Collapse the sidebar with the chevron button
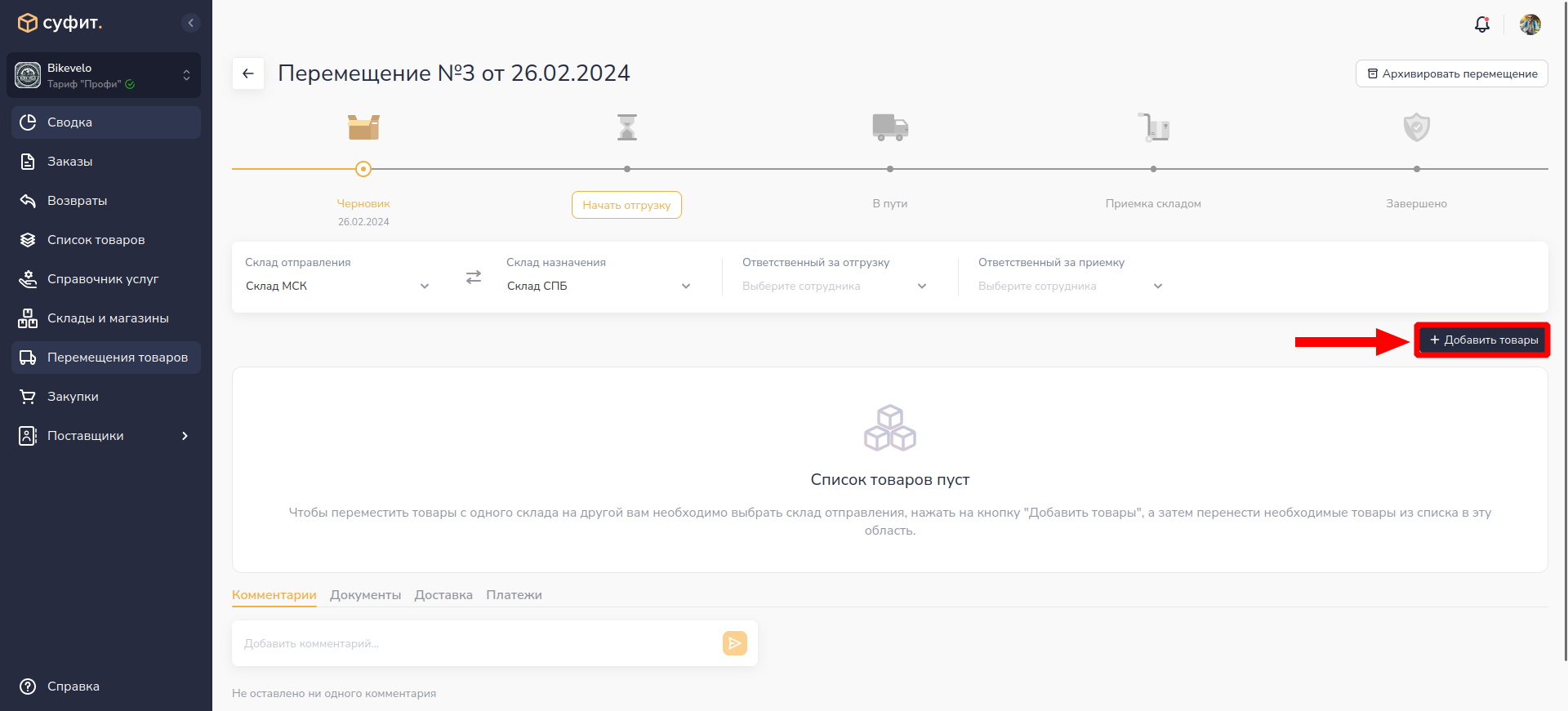Viewport: 1568px width, 711px height. coord(190,23)
